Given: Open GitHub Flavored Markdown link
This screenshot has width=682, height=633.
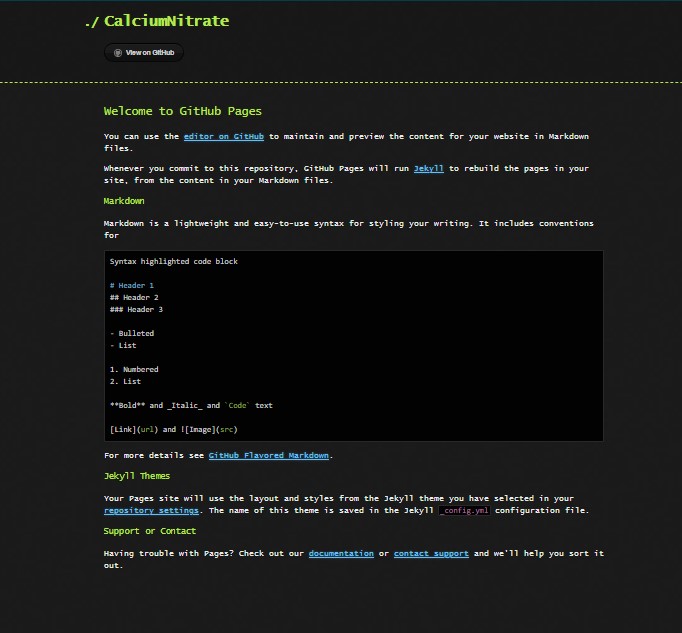Looking at the screenshot, I should (x=269, y=455).
